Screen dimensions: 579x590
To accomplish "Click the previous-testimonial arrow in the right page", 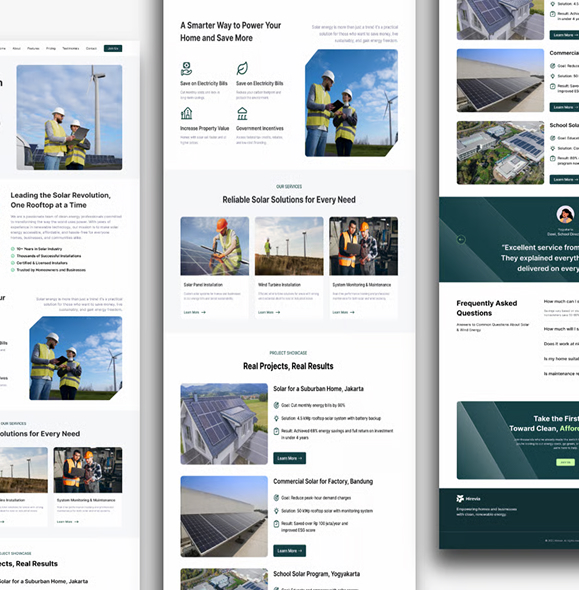I will coord(461,239).
